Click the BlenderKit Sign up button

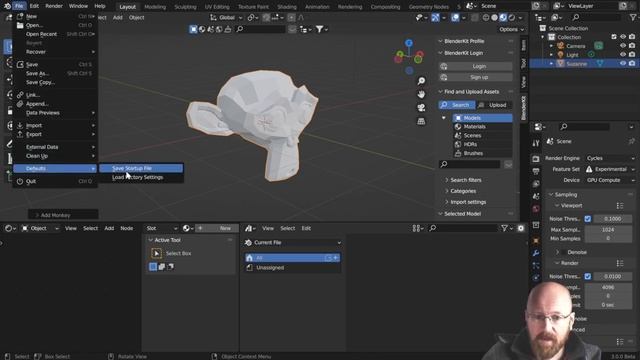[476, 77]
